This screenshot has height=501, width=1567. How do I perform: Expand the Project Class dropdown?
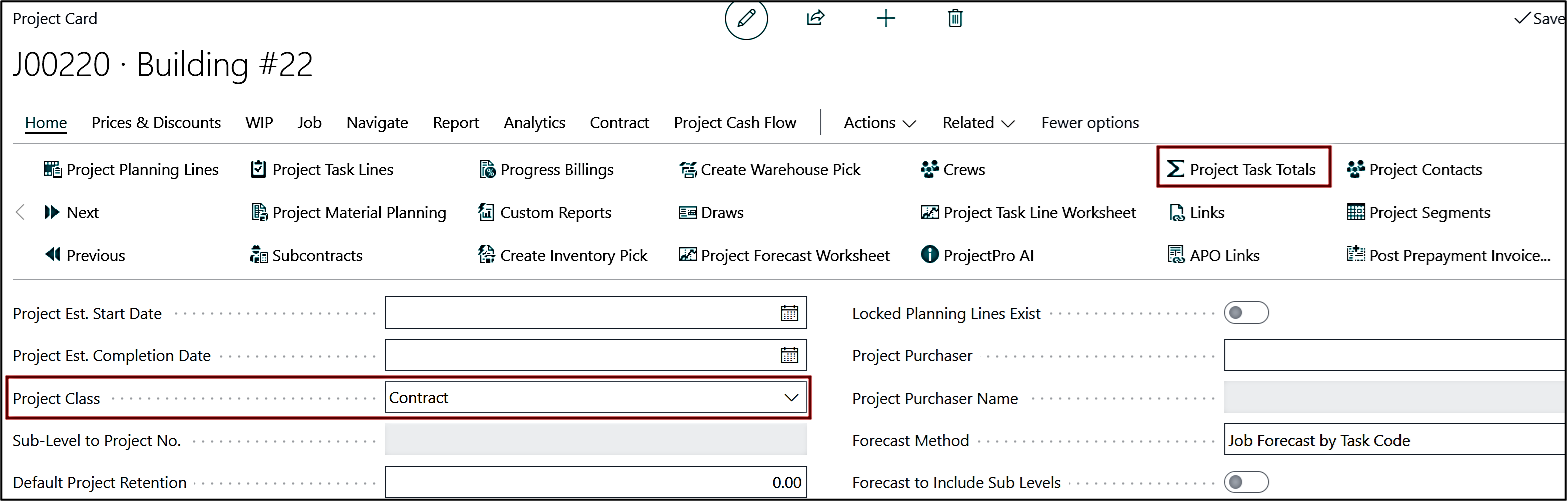tap(791, 398)
